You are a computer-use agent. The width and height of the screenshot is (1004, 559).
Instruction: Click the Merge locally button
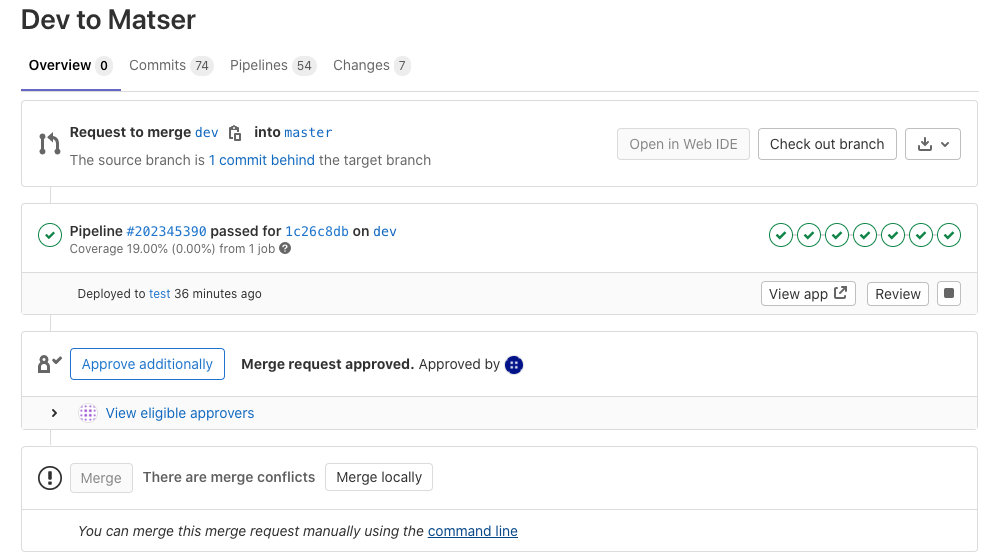(x=378, y=477)
